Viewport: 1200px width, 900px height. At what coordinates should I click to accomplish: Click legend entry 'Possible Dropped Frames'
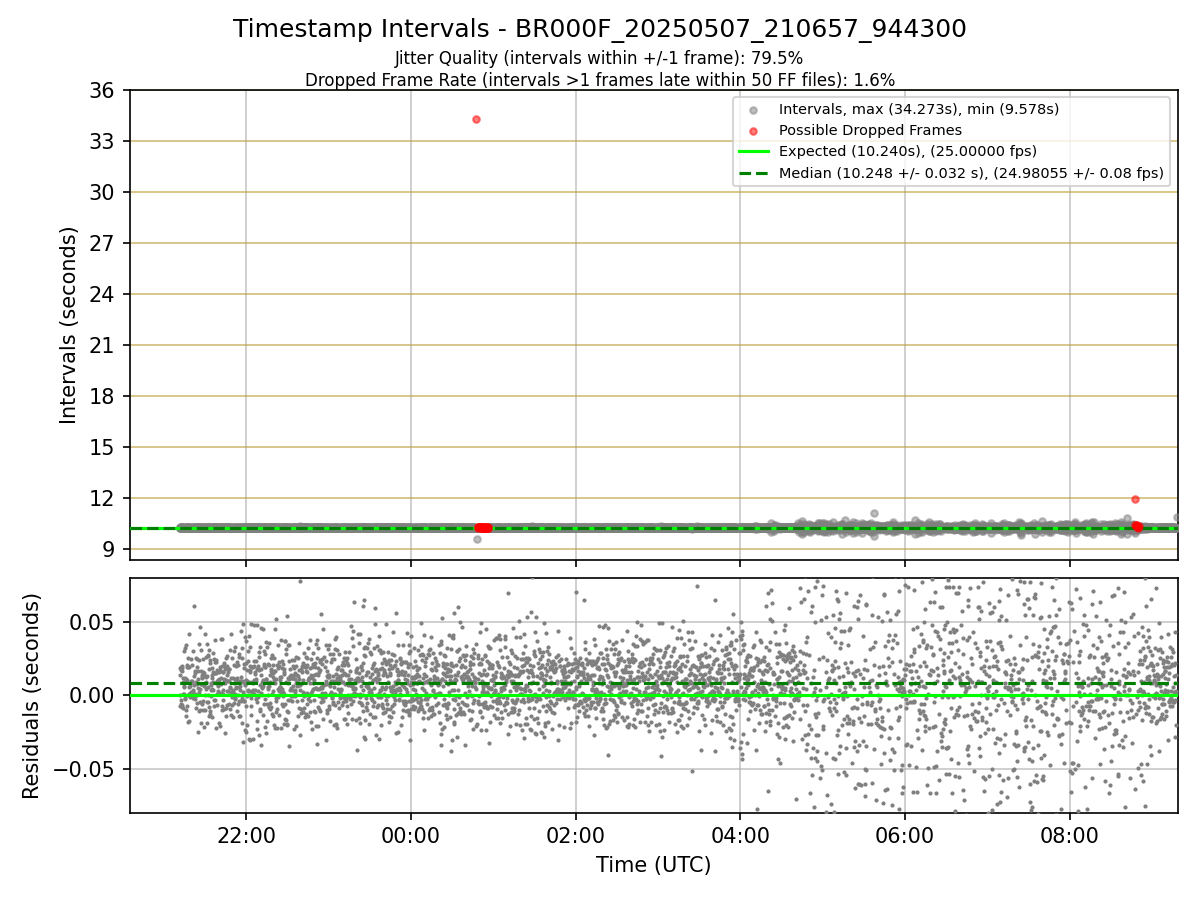click(870, 130)
